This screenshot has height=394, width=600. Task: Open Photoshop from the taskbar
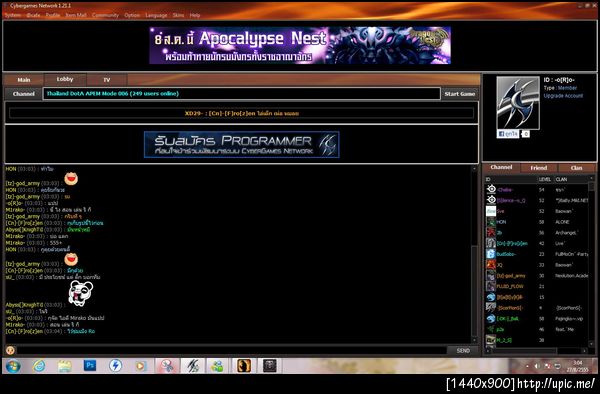(x=90, y=366)
